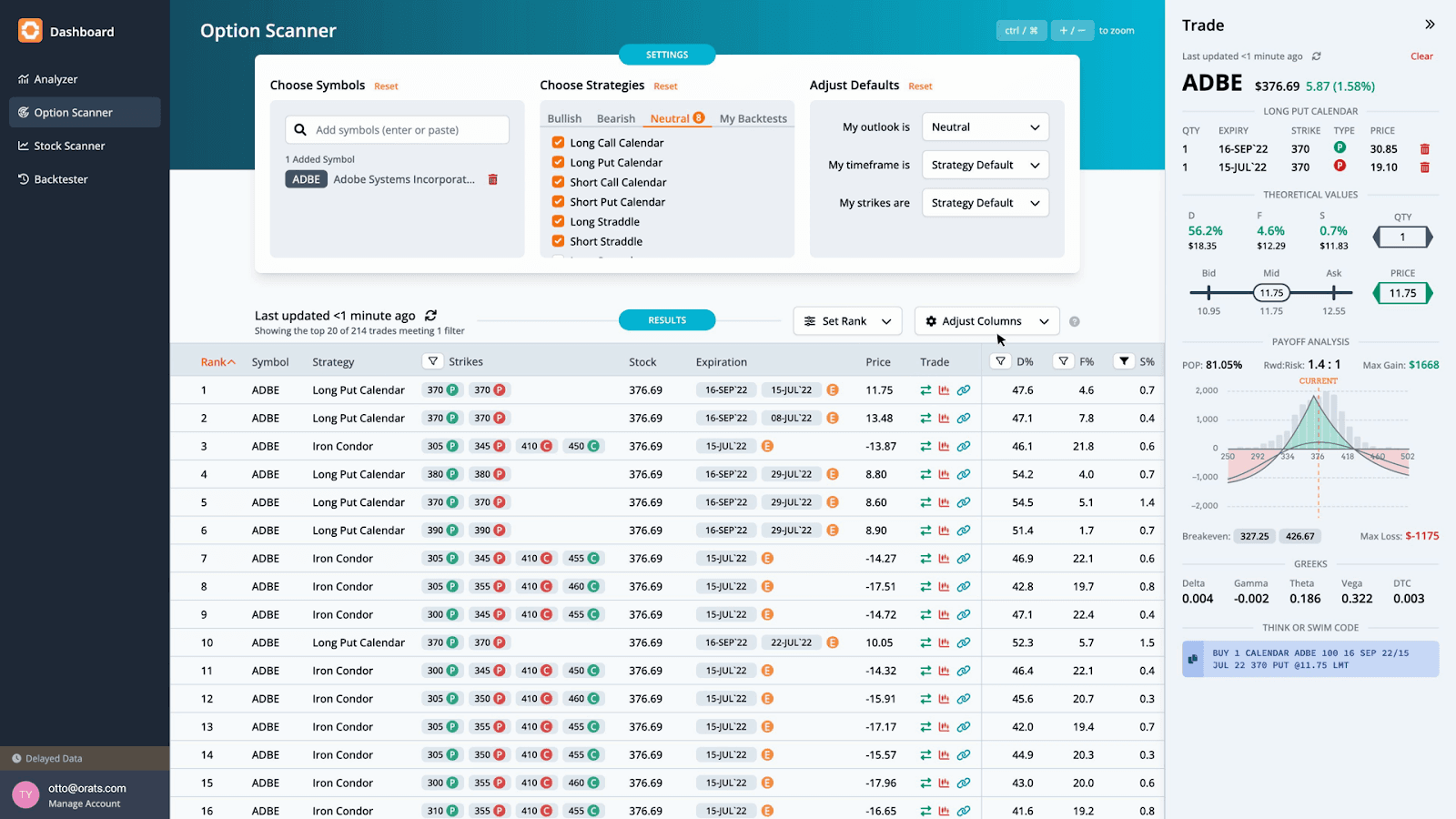Open the chart icon for rank 5
Viewport: 1456px width, 819px height.
[945, 502]
